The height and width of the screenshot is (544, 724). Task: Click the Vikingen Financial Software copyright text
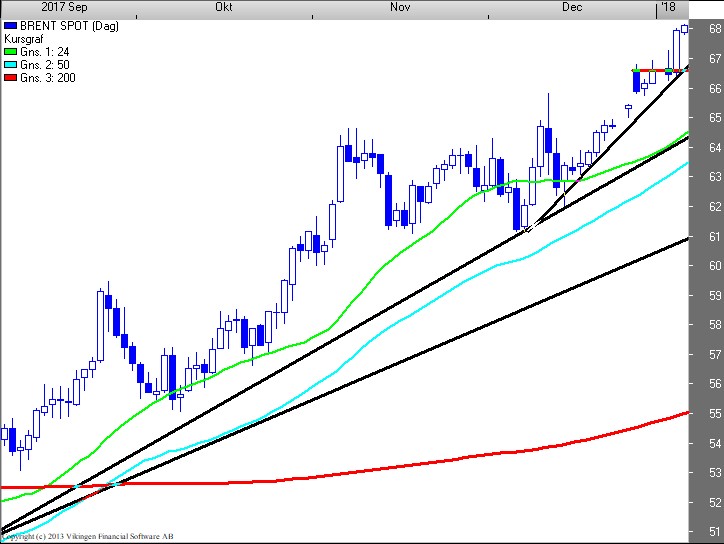93,537
